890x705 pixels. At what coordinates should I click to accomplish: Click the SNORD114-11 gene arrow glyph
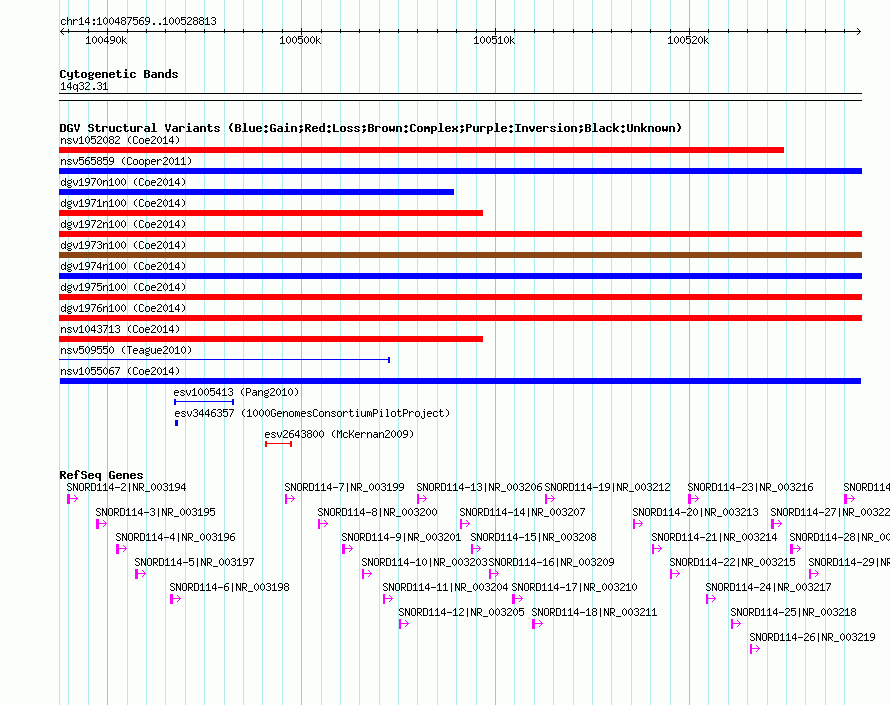point(388,599)
